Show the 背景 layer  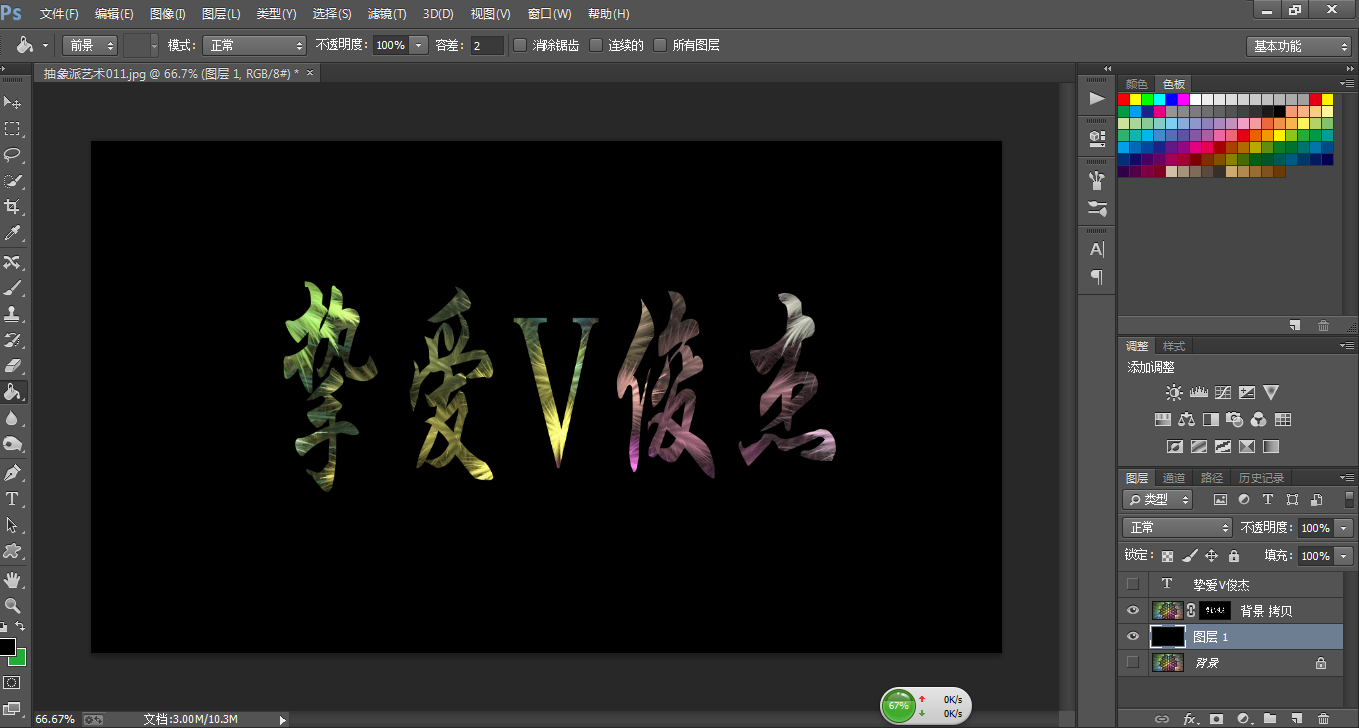[x=1132, y=662]
